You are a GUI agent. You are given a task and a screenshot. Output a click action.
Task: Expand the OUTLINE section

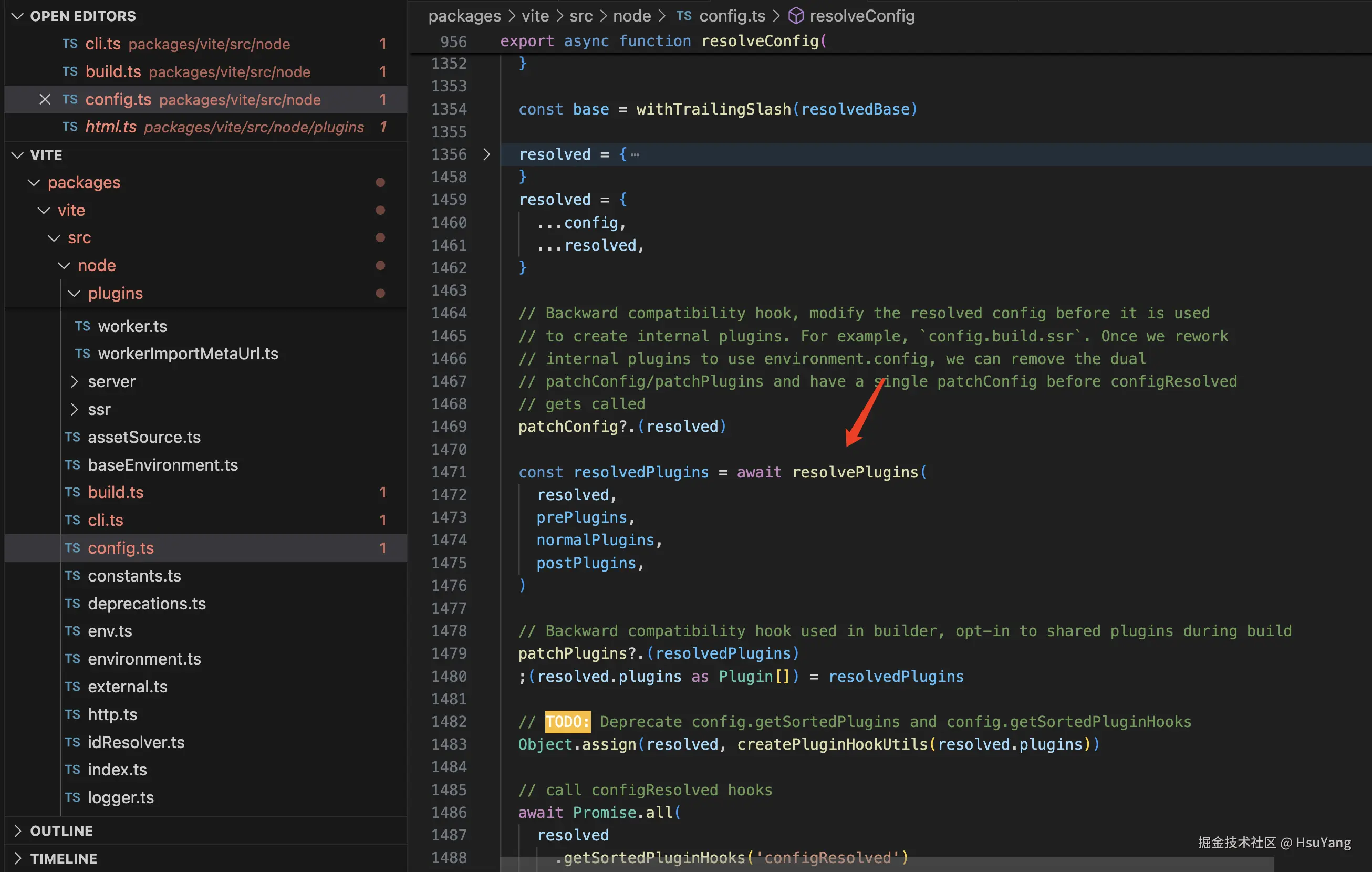(18, 831)
